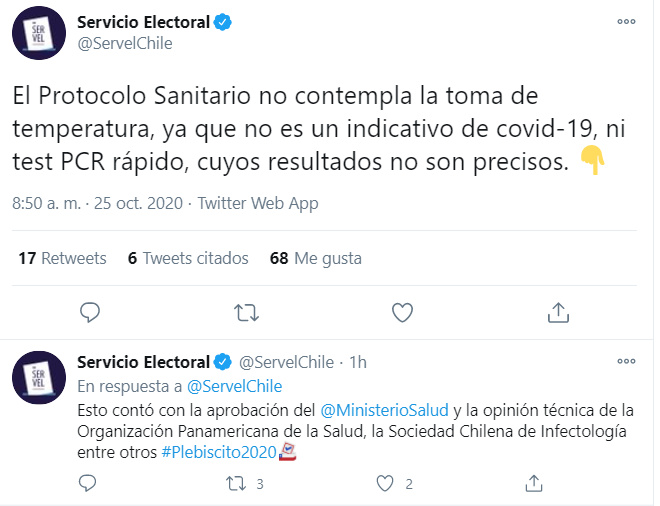Open @ServelChile in 'En respuesta a'
The height and width of the screenshot is (506, 660).
(235, 386)
